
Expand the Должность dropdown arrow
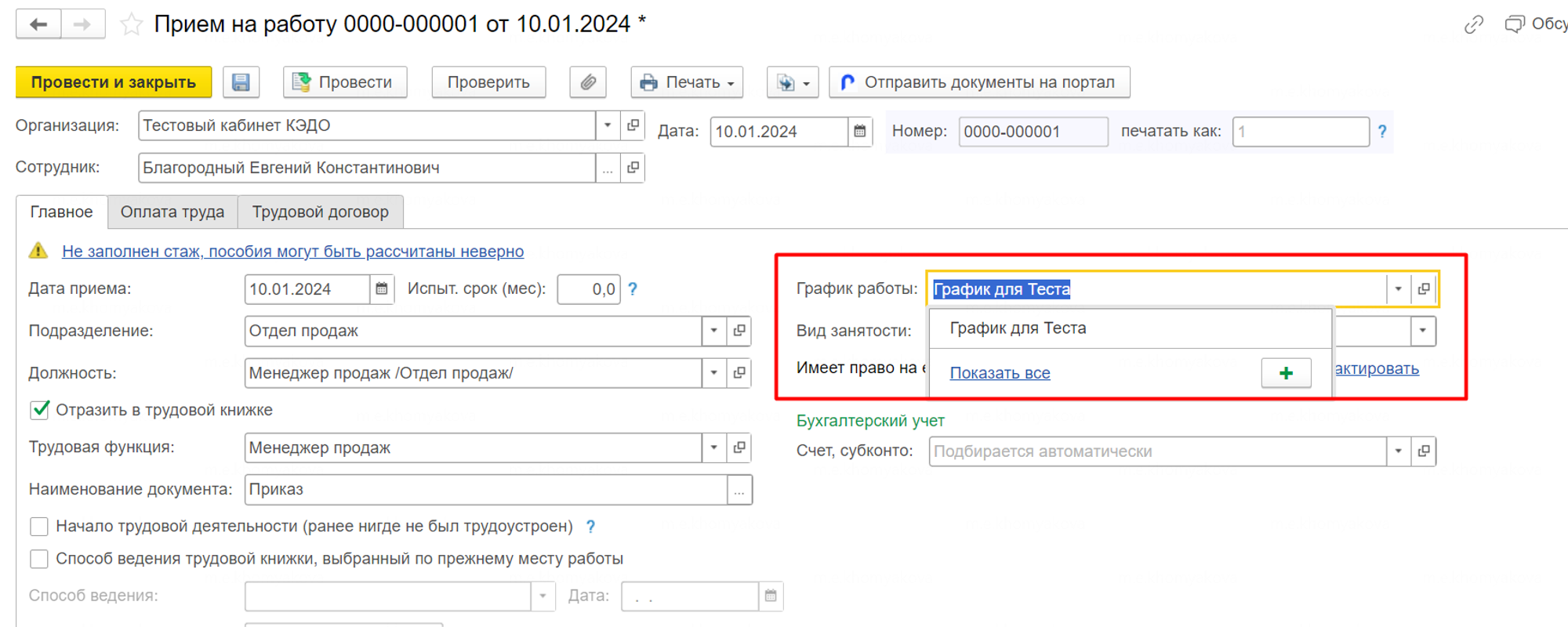click(x=713, y=373)
